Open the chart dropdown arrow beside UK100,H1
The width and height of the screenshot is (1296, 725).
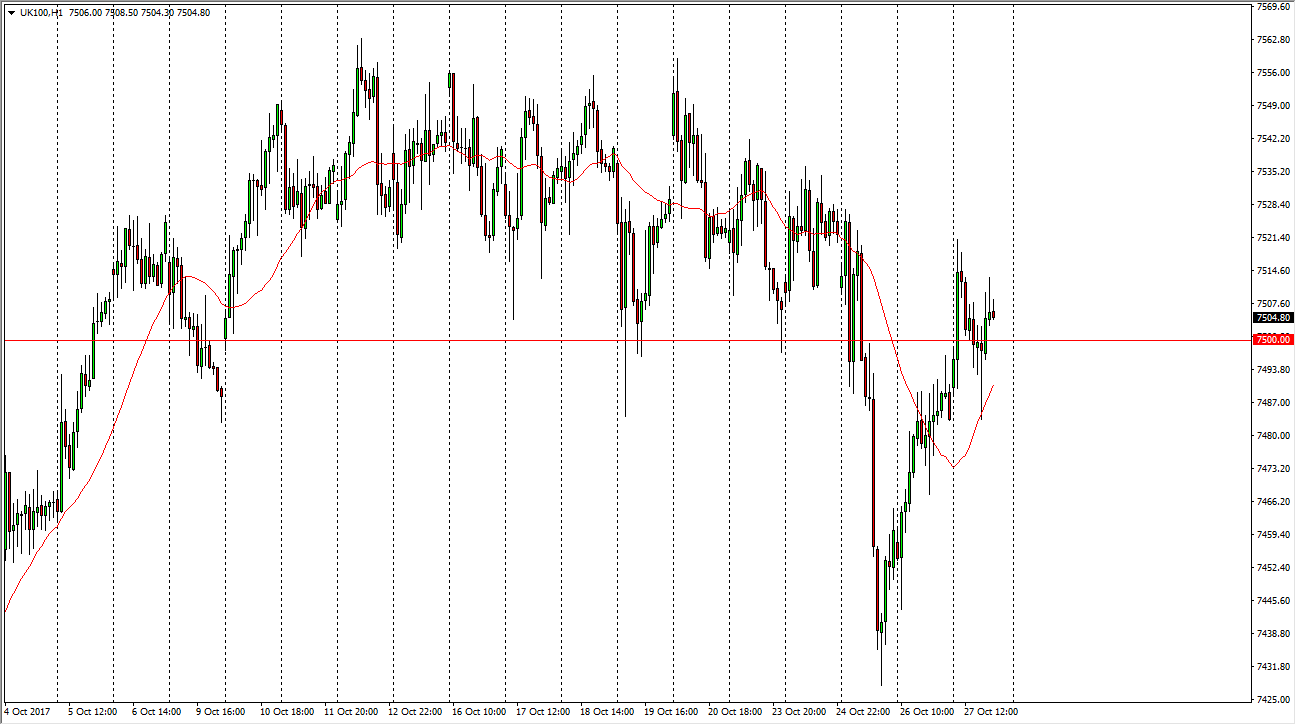coord(11,12)
